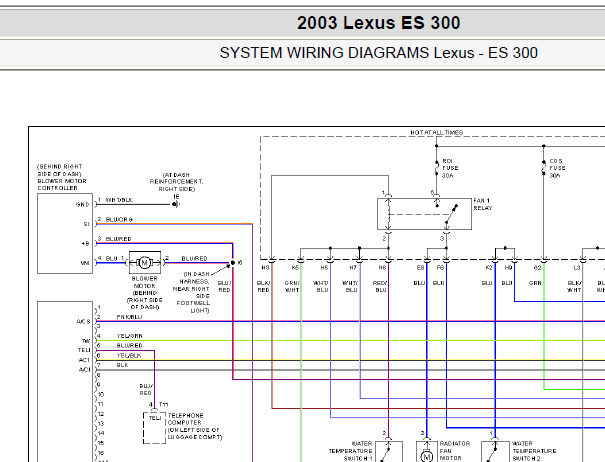Click the "AT DASH REINFORCEMENT, RIGHT SIDE" note
The height and width of the screenshot is (462, 605).
pos(177,182)
